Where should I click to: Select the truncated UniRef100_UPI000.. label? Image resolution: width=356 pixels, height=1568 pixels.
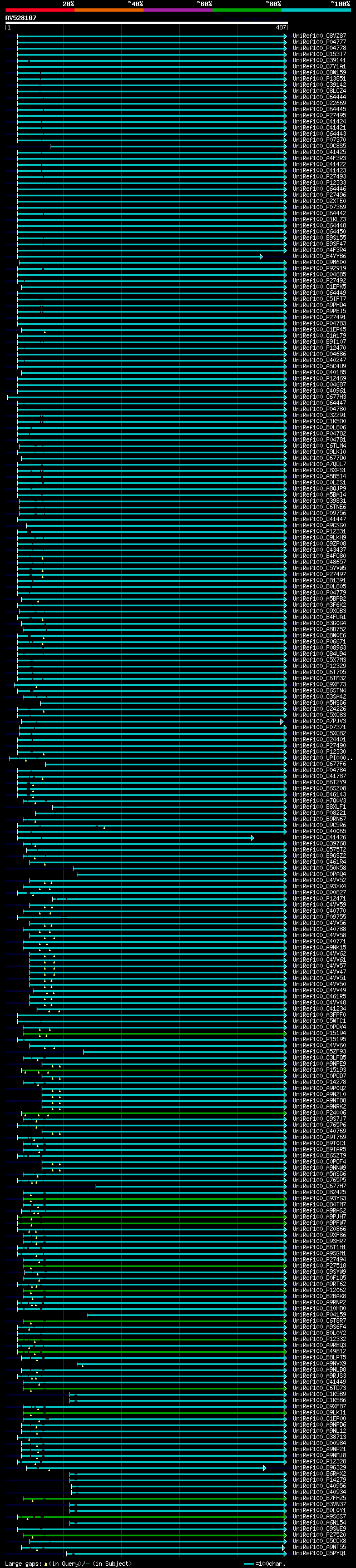pos(322,758)
